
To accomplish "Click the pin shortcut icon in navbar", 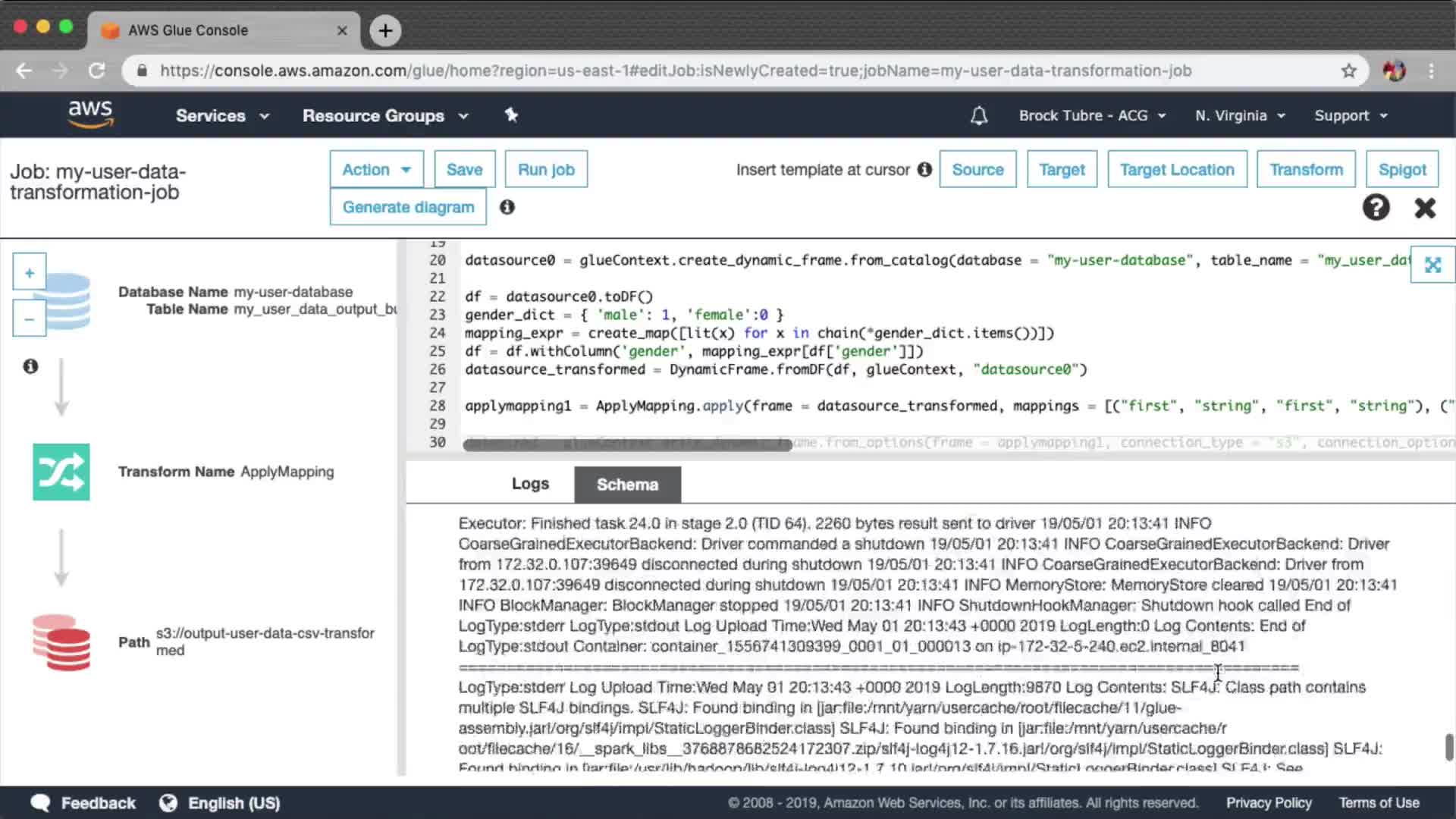I will pyautogui.click(x=511, y=115).
